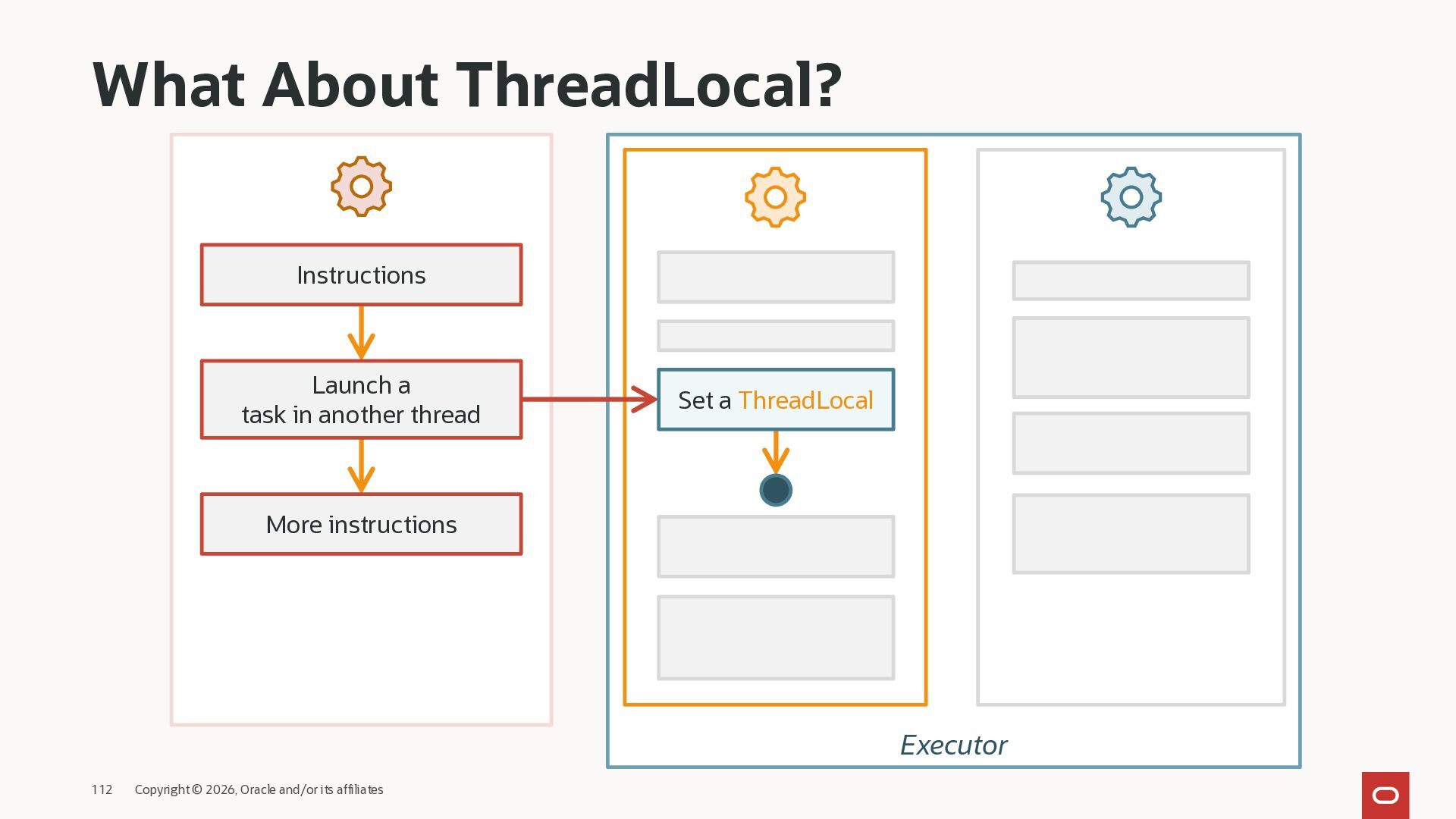Click the orange arrow below Set a ThreadLocal
The height and width of the screenshot is (819, 1456).
(x=775, y=453)
